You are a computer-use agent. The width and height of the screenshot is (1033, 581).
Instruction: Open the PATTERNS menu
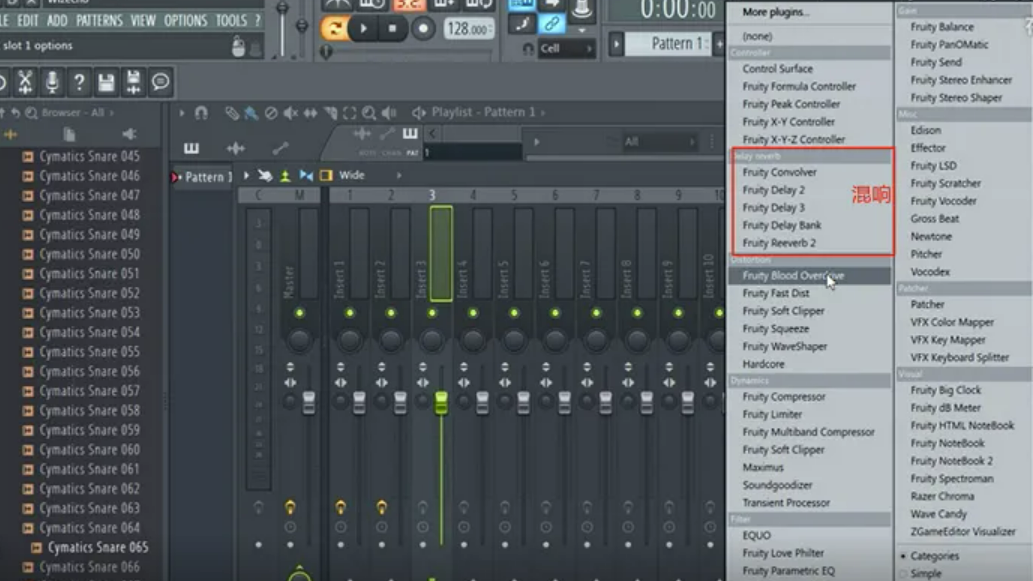click(99, 20)
